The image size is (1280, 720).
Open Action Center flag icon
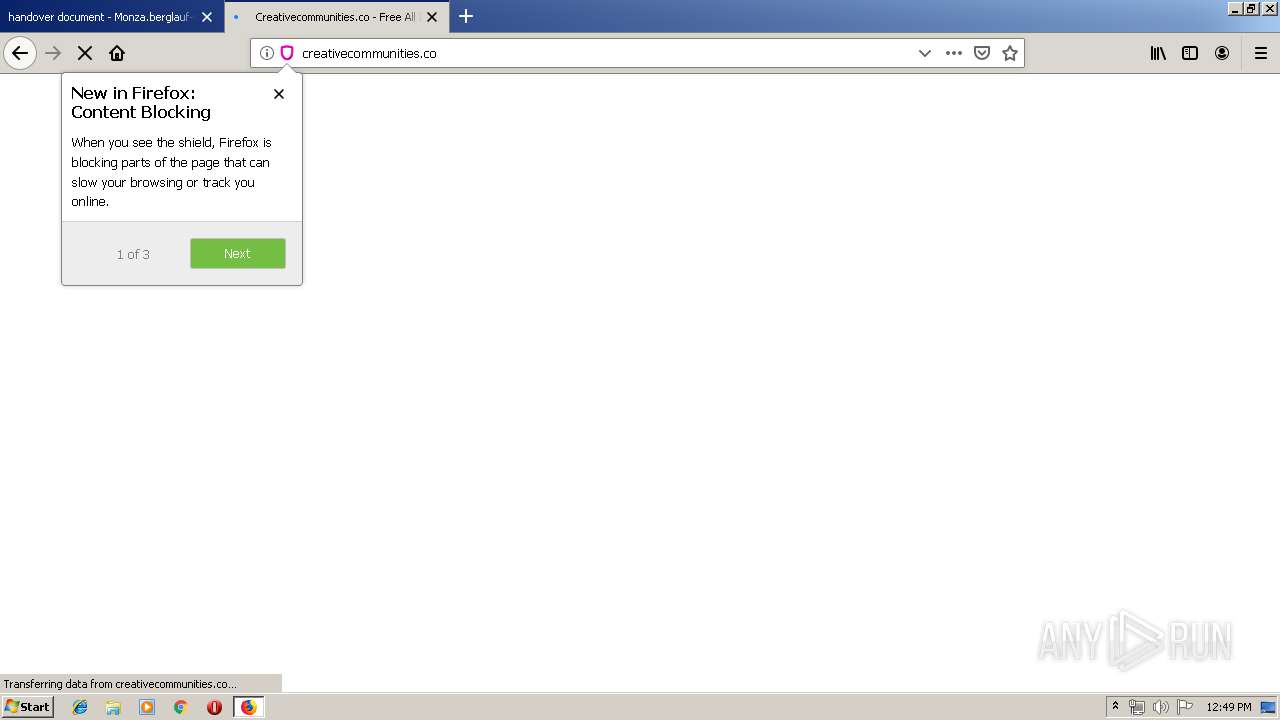click(x=1185, y=707)
